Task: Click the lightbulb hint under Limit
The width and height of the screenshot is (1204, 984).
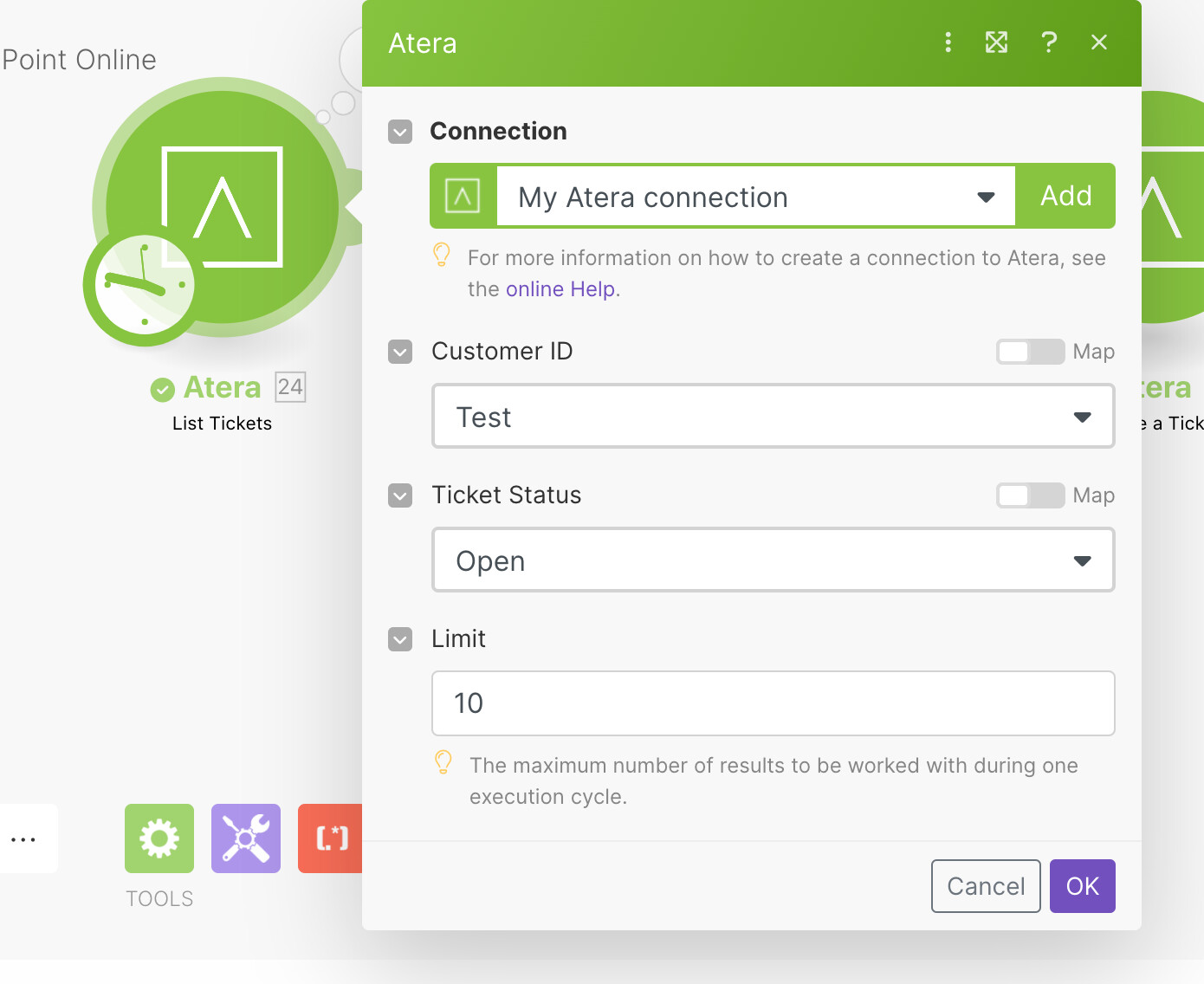Action: tap(443, 762)
